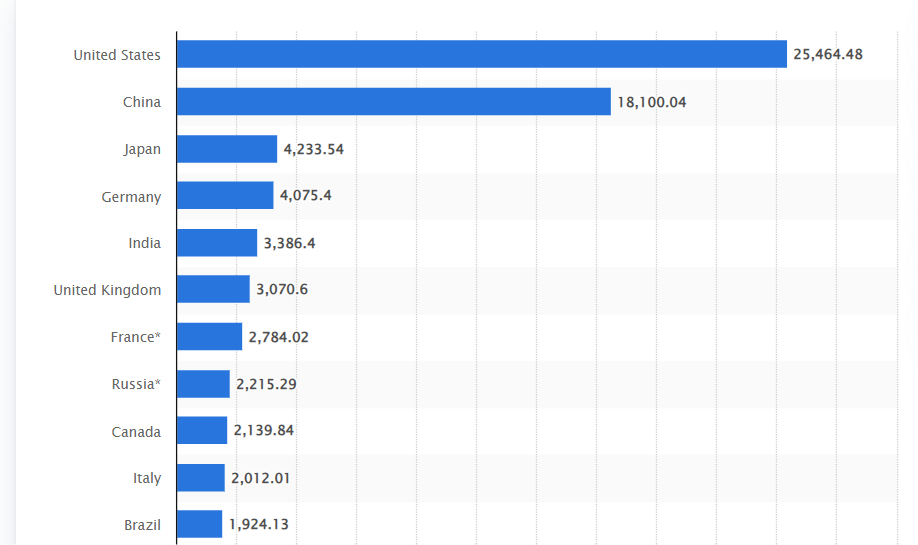
Task: Click the value 18,100.04
Action: tap(652, 102)
